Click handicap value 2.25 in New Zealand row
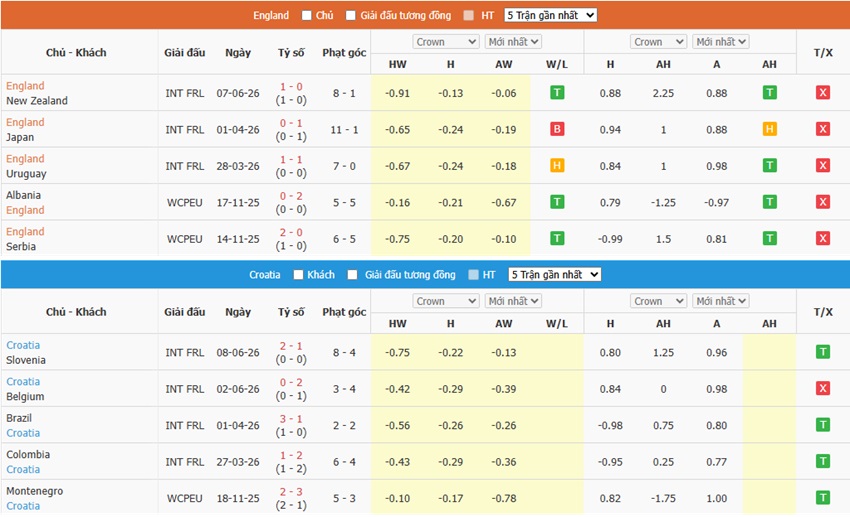The image size is (850, 517). pyautogui.click(x=663, y=93)
